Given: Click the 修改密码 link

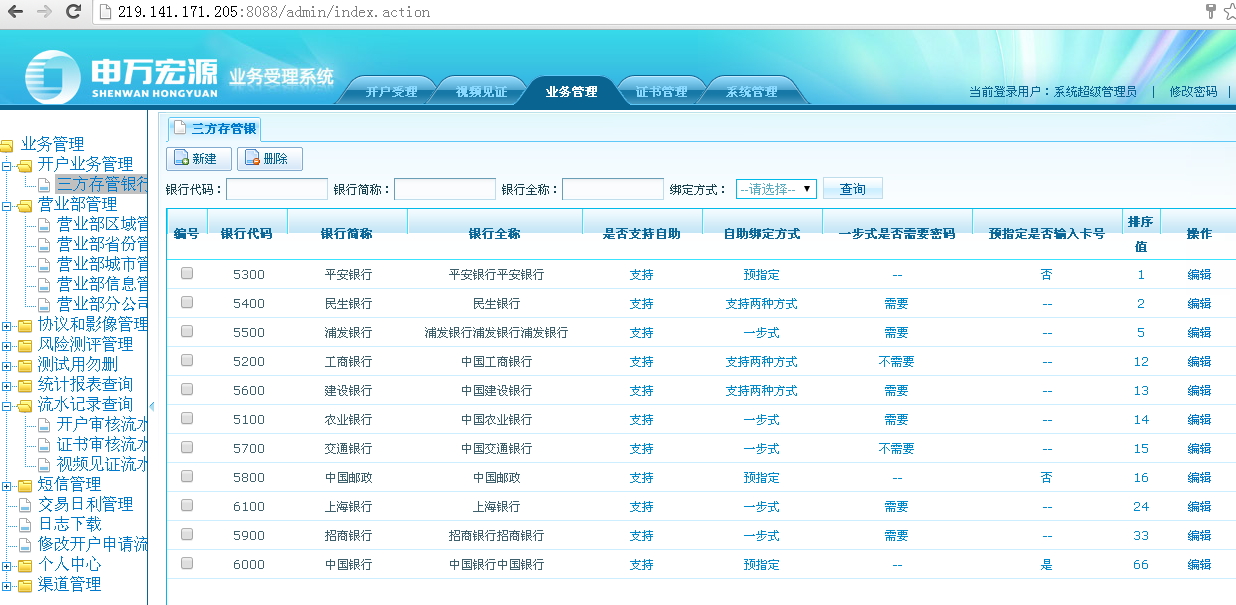Looking at the screenshot, I should coord(1193,91).
